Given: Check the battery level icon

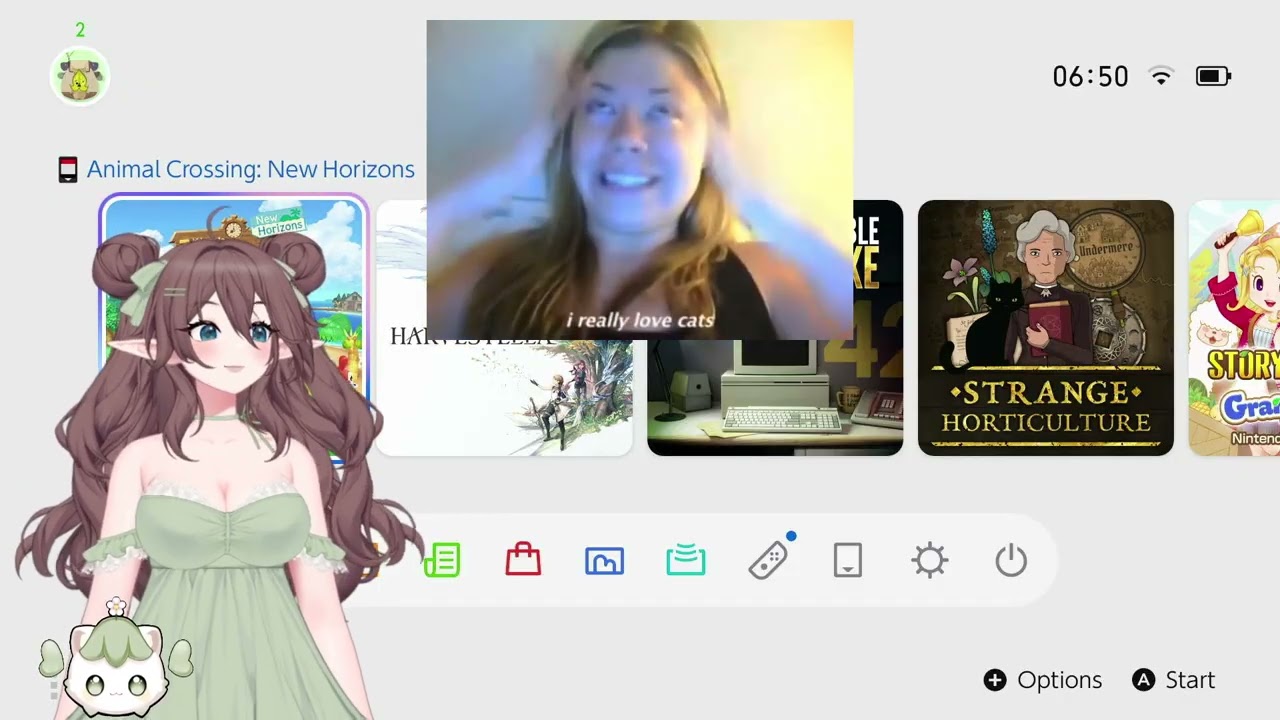Looking at the screenshot, I should click(1213, 76).
